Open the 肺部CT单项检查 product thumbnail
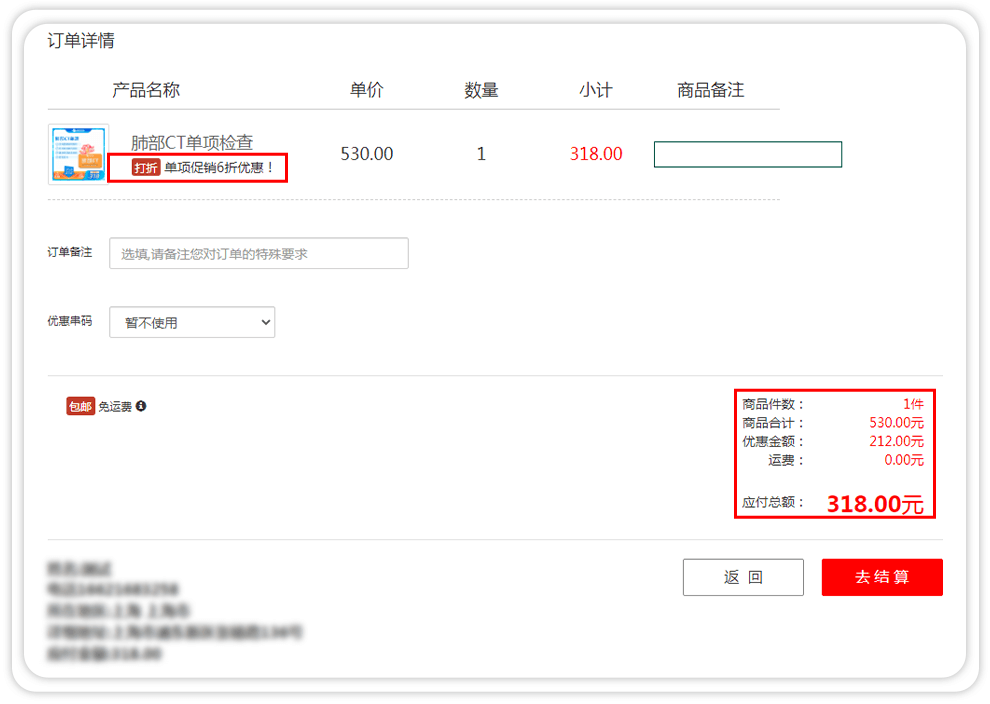The height and width of the screenshot is (704, 990). [x=78, y=154]
